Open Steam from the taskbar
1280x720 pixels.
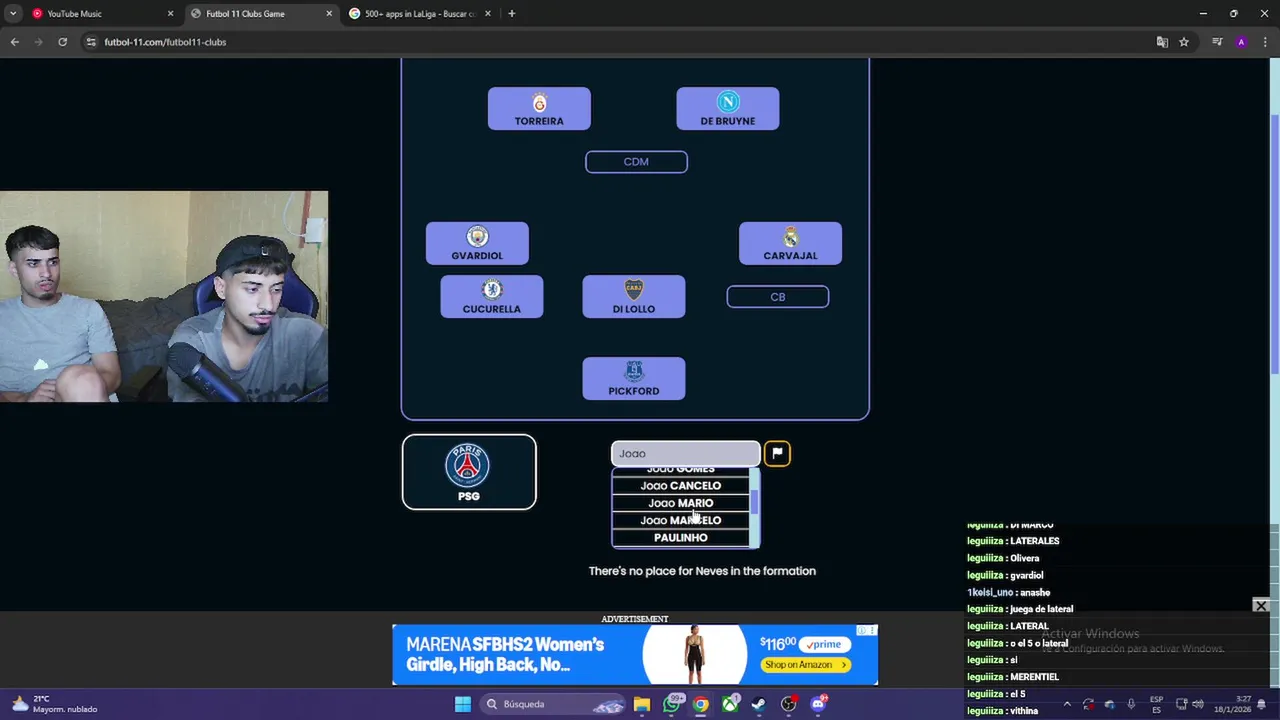pyautogui.click(x=759, y=704)
